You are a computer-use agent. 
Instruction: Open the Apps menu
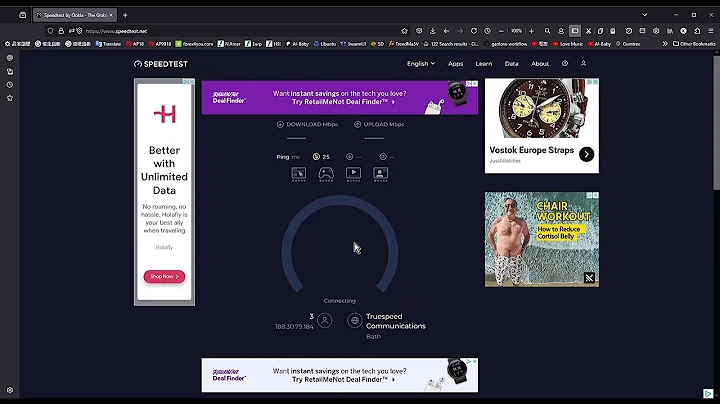tap(456, 64)
